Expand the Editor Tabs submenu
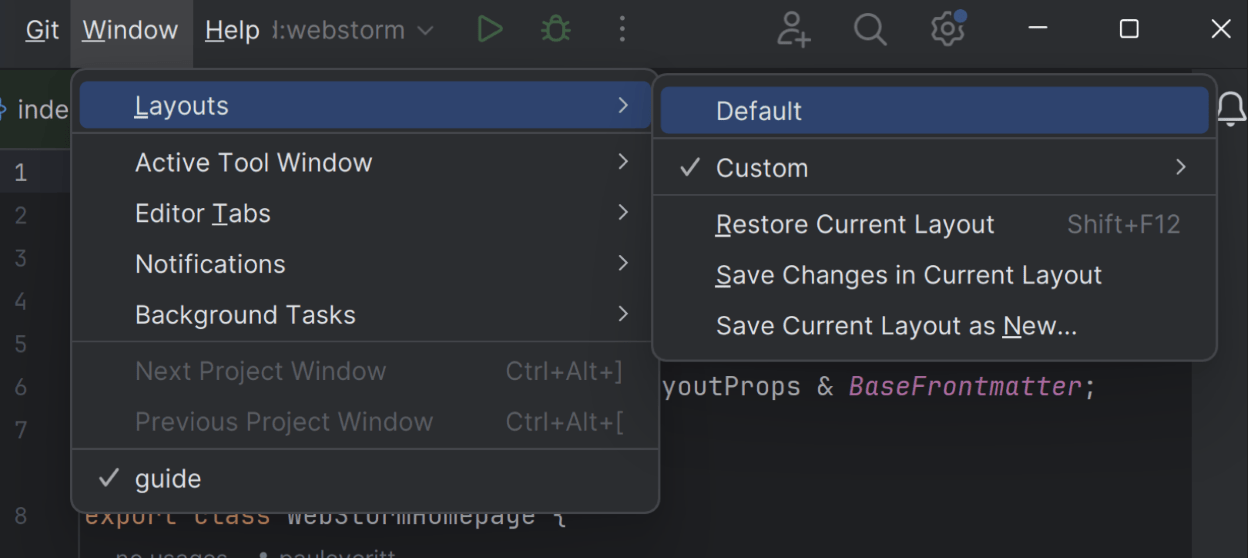 pyautogui.click(x=203, y=213)
